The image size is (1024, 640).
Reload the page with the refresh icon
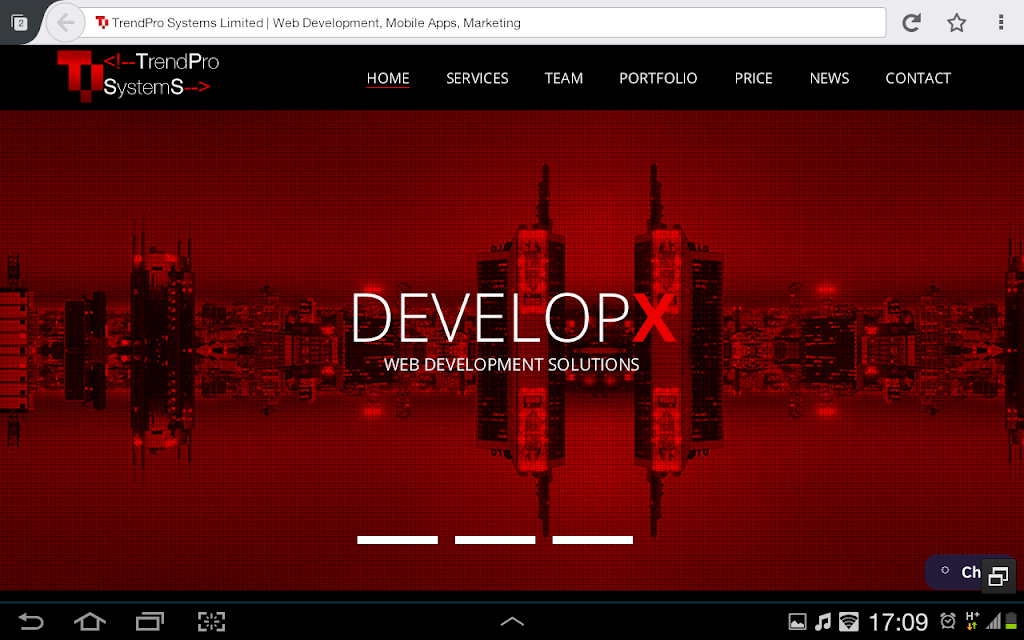[911, 23]
